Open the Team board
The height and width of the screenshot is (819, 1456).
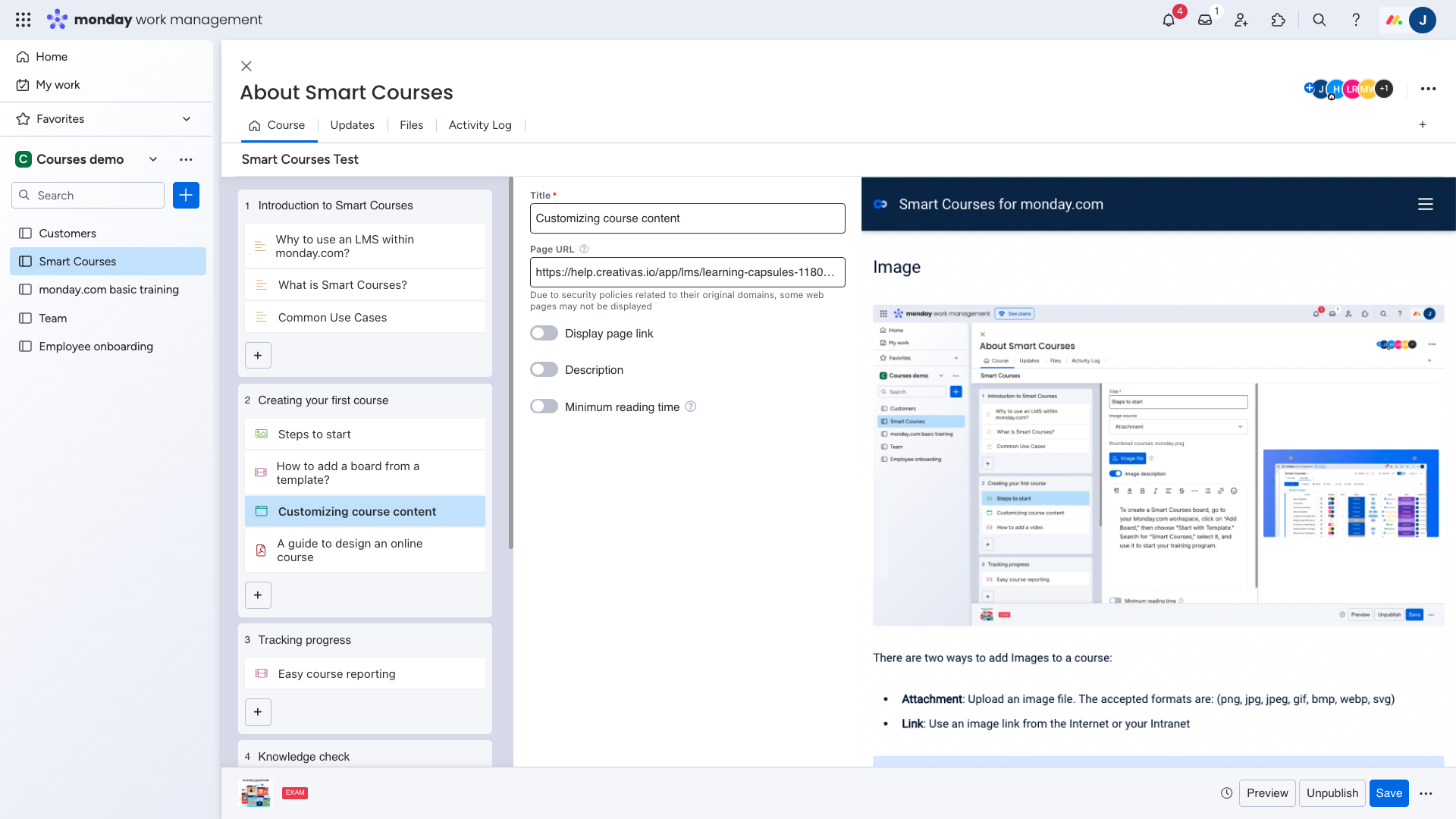108,318
